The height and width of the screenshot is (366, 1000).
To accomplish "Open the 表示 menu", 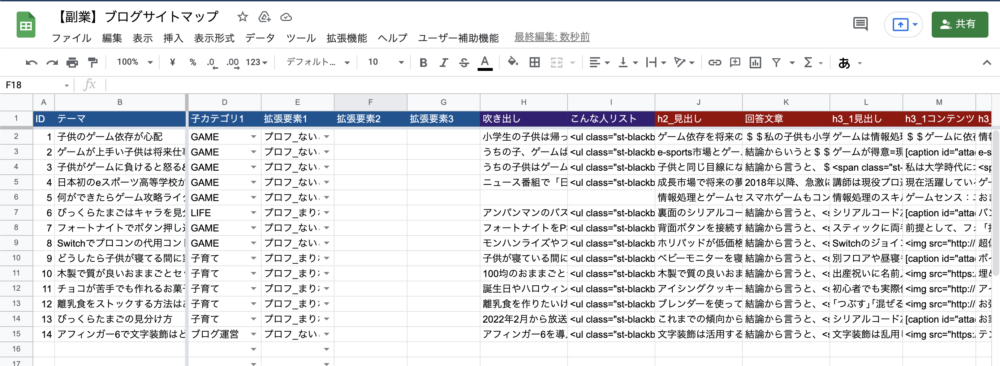I will coord(142,38).
